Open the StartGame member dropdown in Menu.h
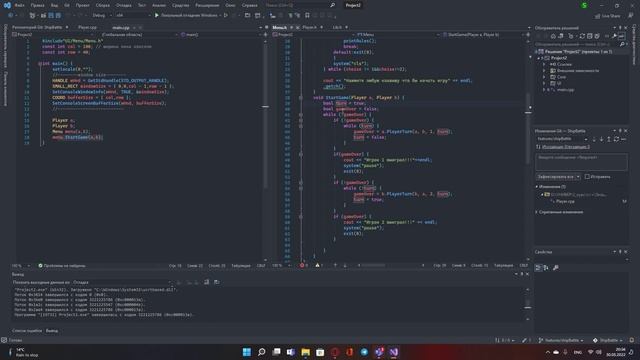640x360 pixels. (484, 35)
